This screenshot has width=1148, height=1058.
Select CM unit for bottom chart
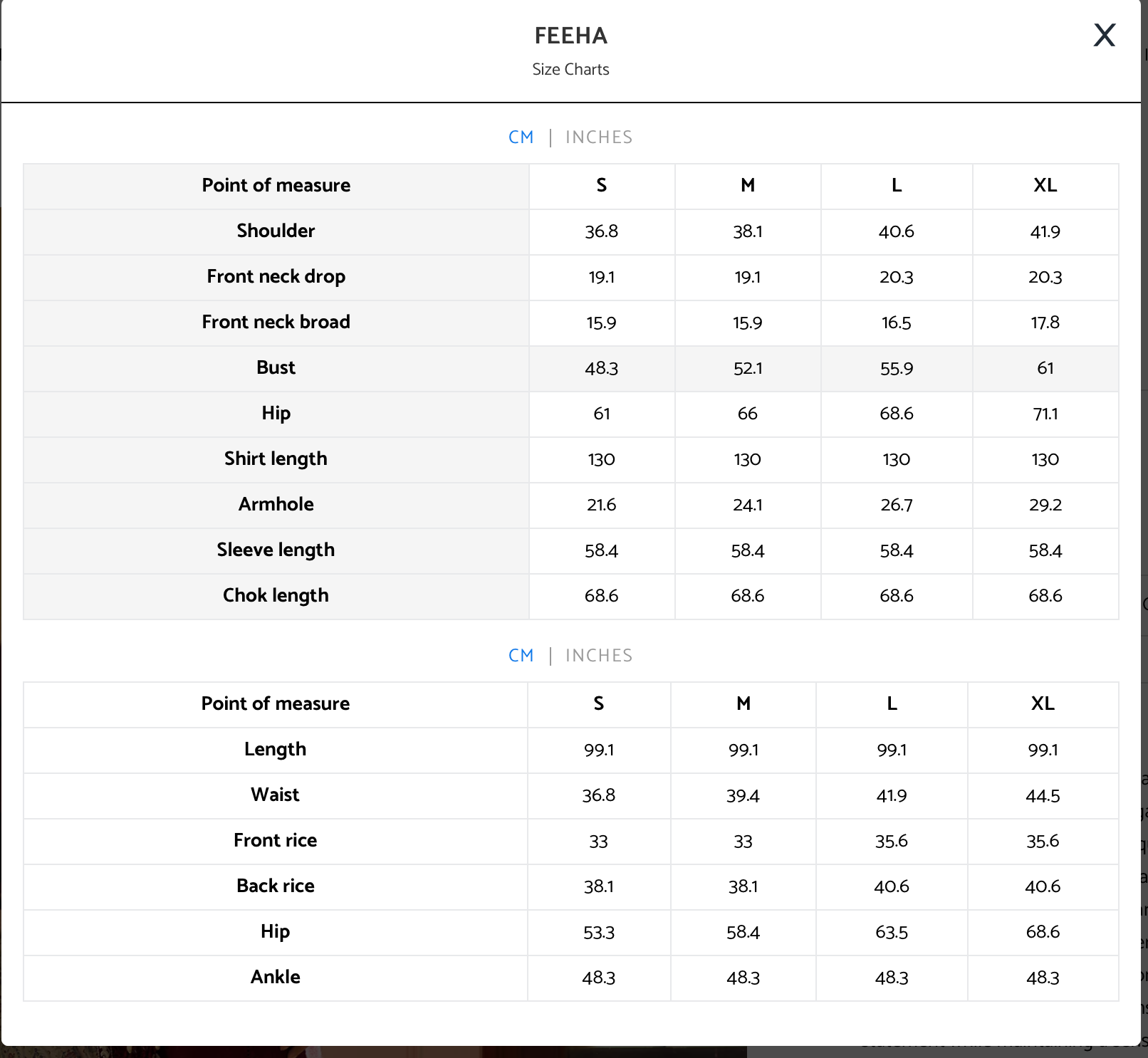[521, 656]
